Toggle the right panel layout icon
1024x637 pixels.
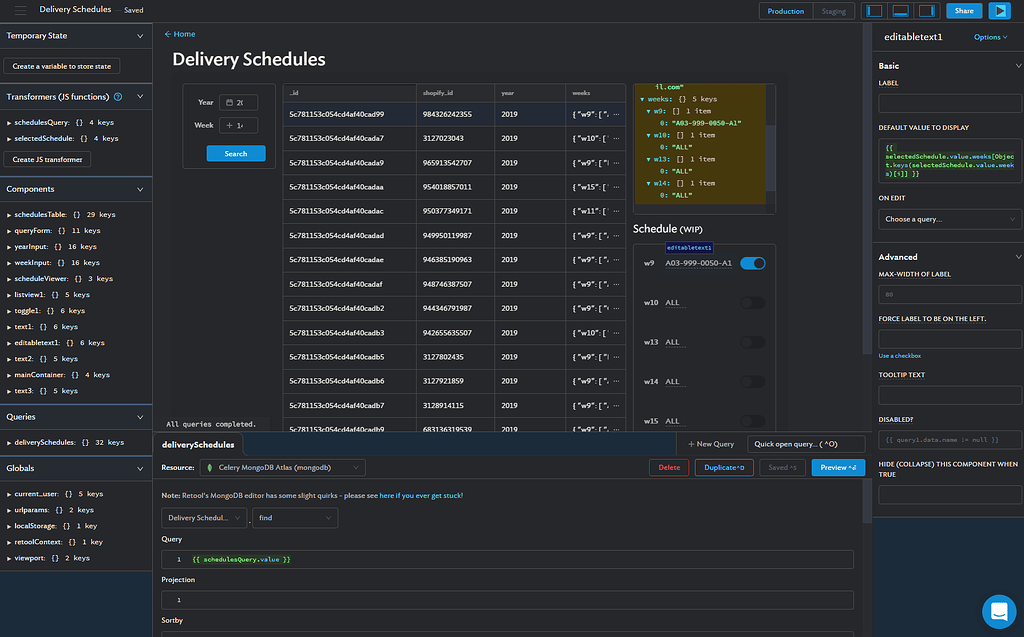click(x=926, y=11)
